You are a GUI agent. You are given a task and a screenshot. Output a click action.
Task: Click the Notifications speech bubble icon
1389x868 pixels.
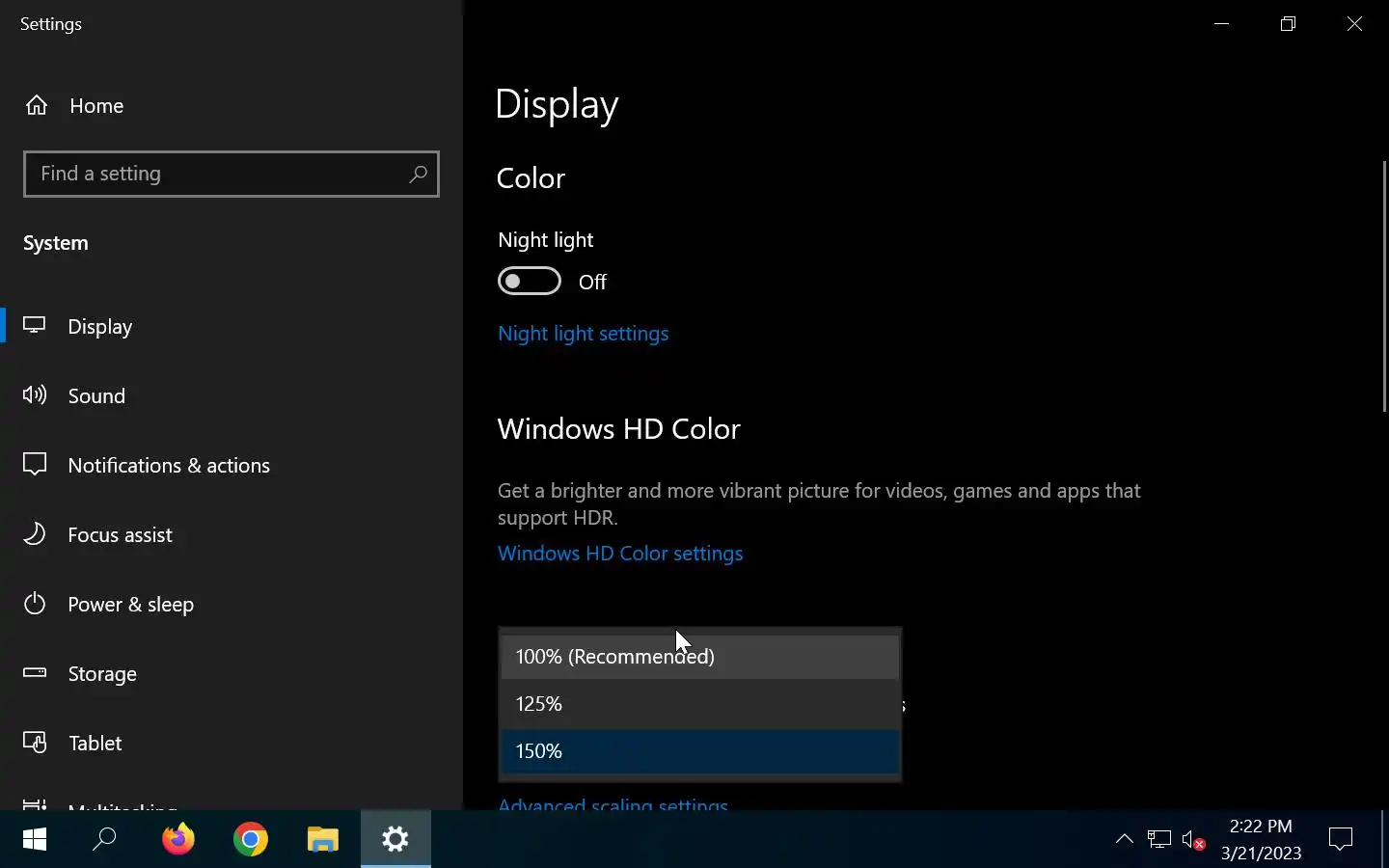coord(35,465)
